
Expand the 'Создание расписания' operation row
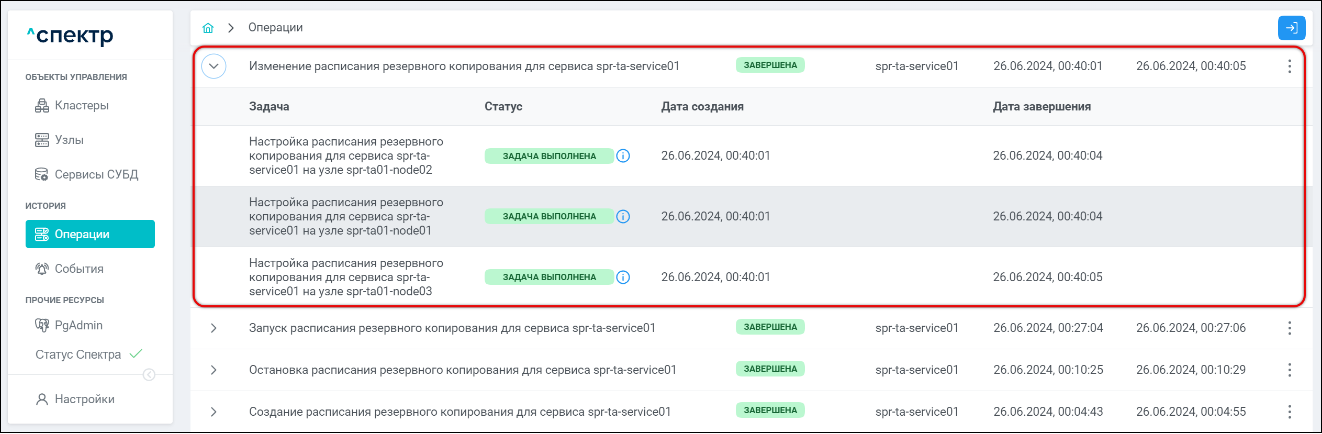click(214, 412)
